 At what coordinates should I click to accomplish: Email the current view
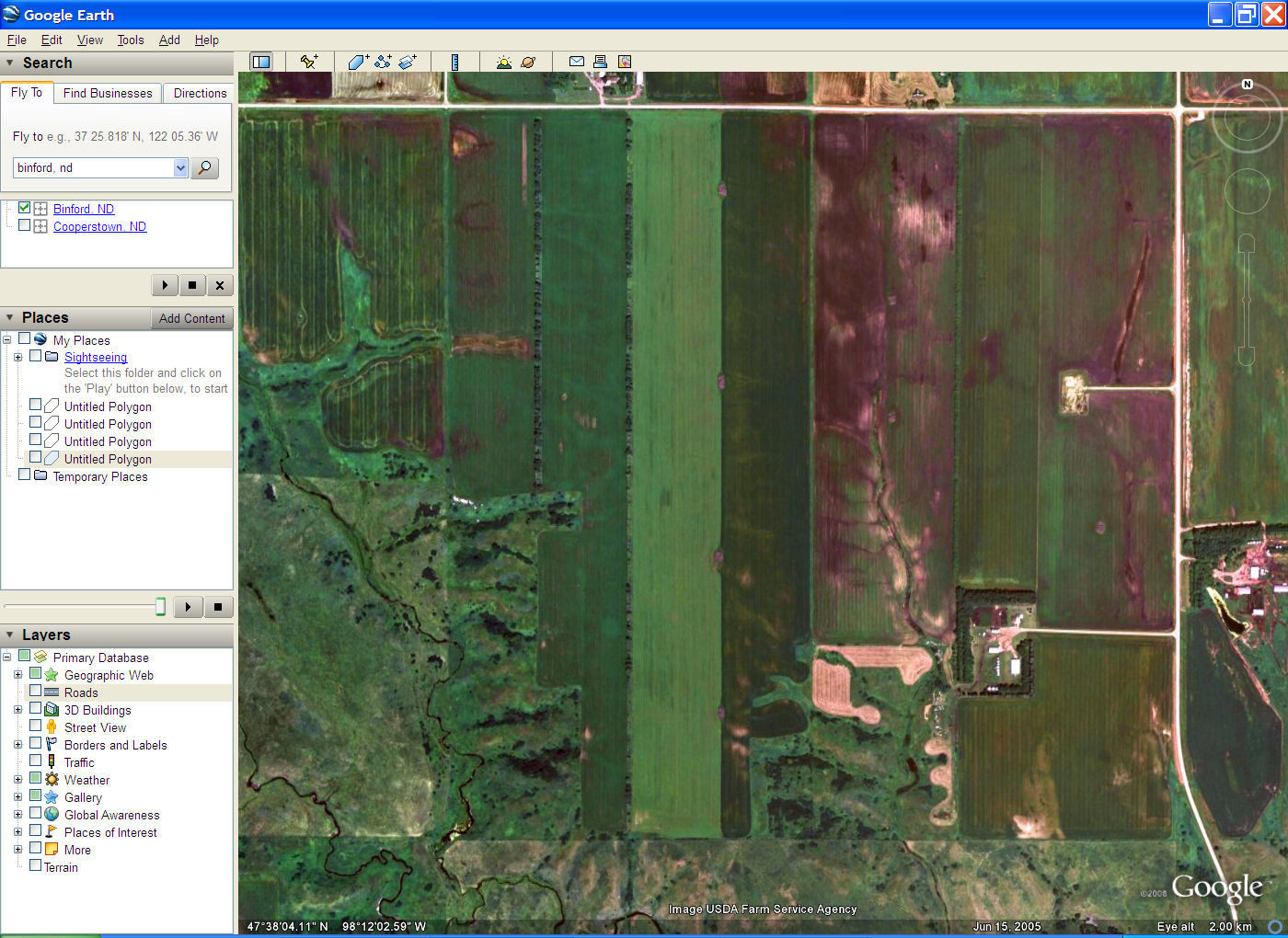point(577,62)
